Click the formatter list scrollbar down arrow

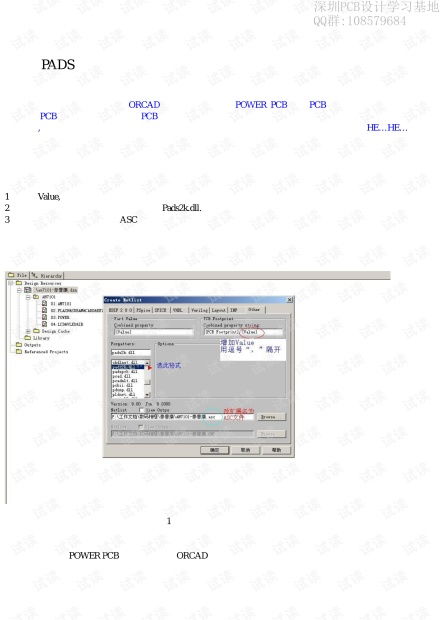point(147,395)
